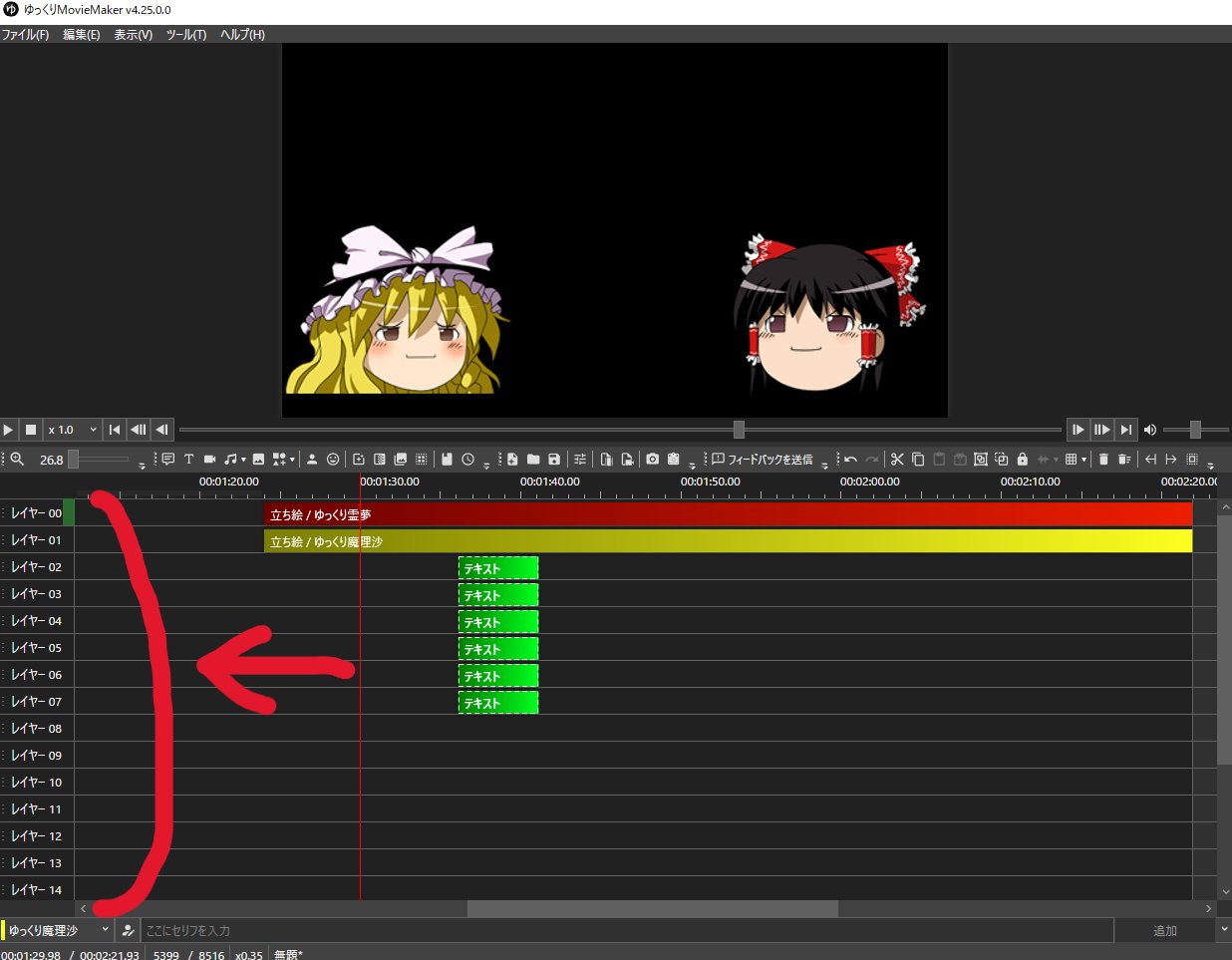Screen dimensions: 1232x960
Task: Open the ゆっくり魔理沙 character dropdown
Action: 58,930
